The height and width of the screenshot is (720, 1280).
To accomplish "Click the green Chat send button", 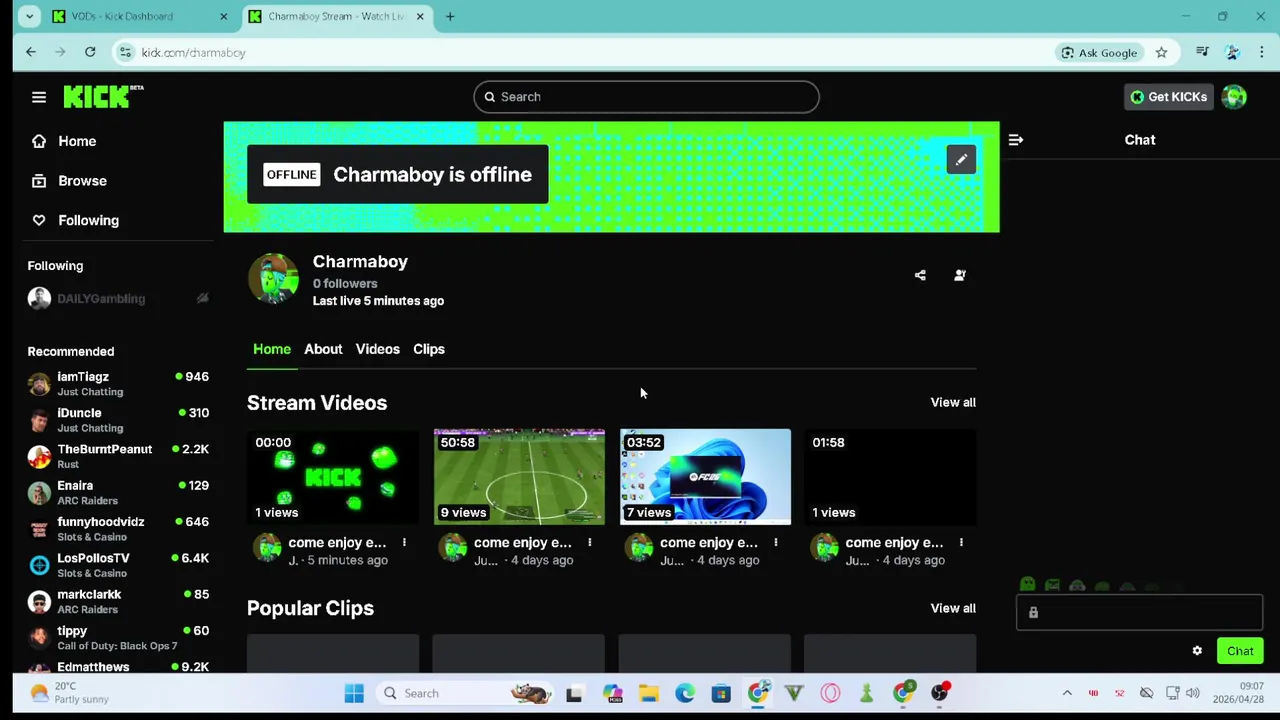I will [x=1240, y=651].
